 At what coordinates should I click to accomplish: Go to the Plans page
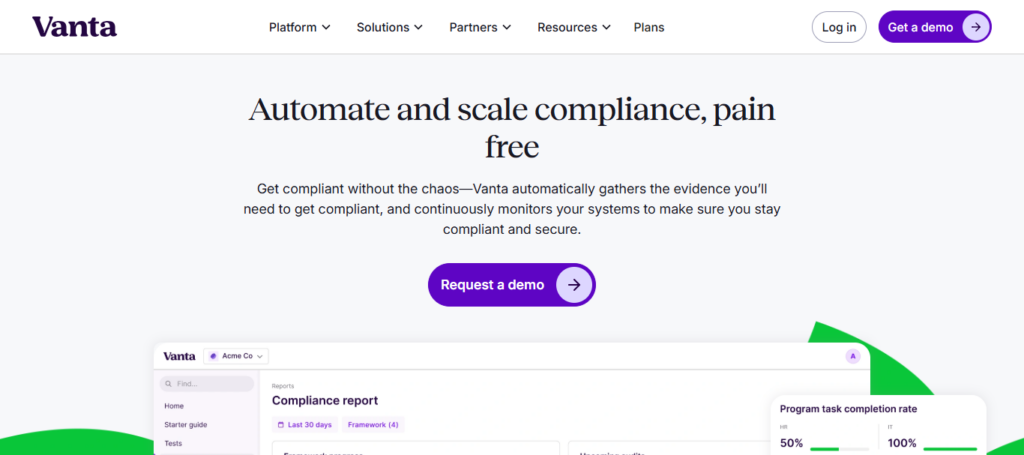(649, 27)
